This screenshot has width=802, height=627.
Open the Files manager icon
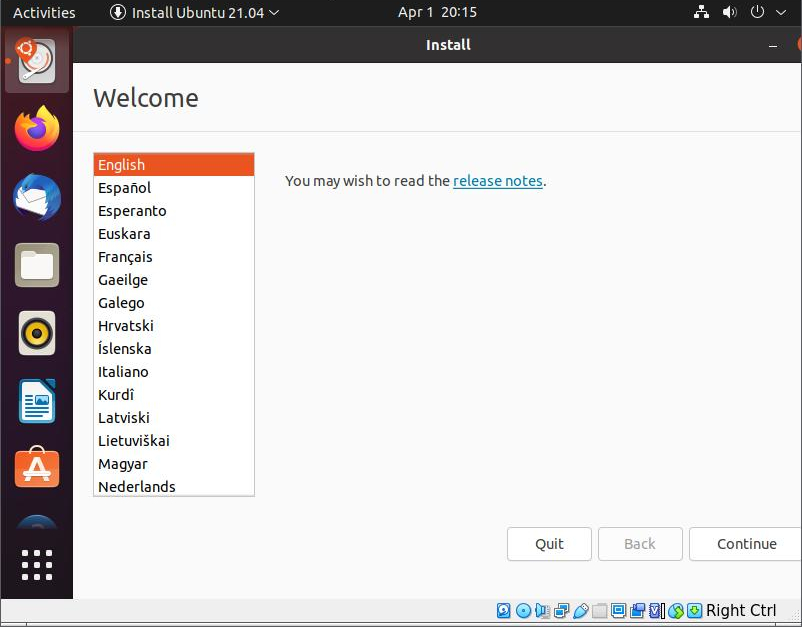pyautogui.click(x=37, y=265)
